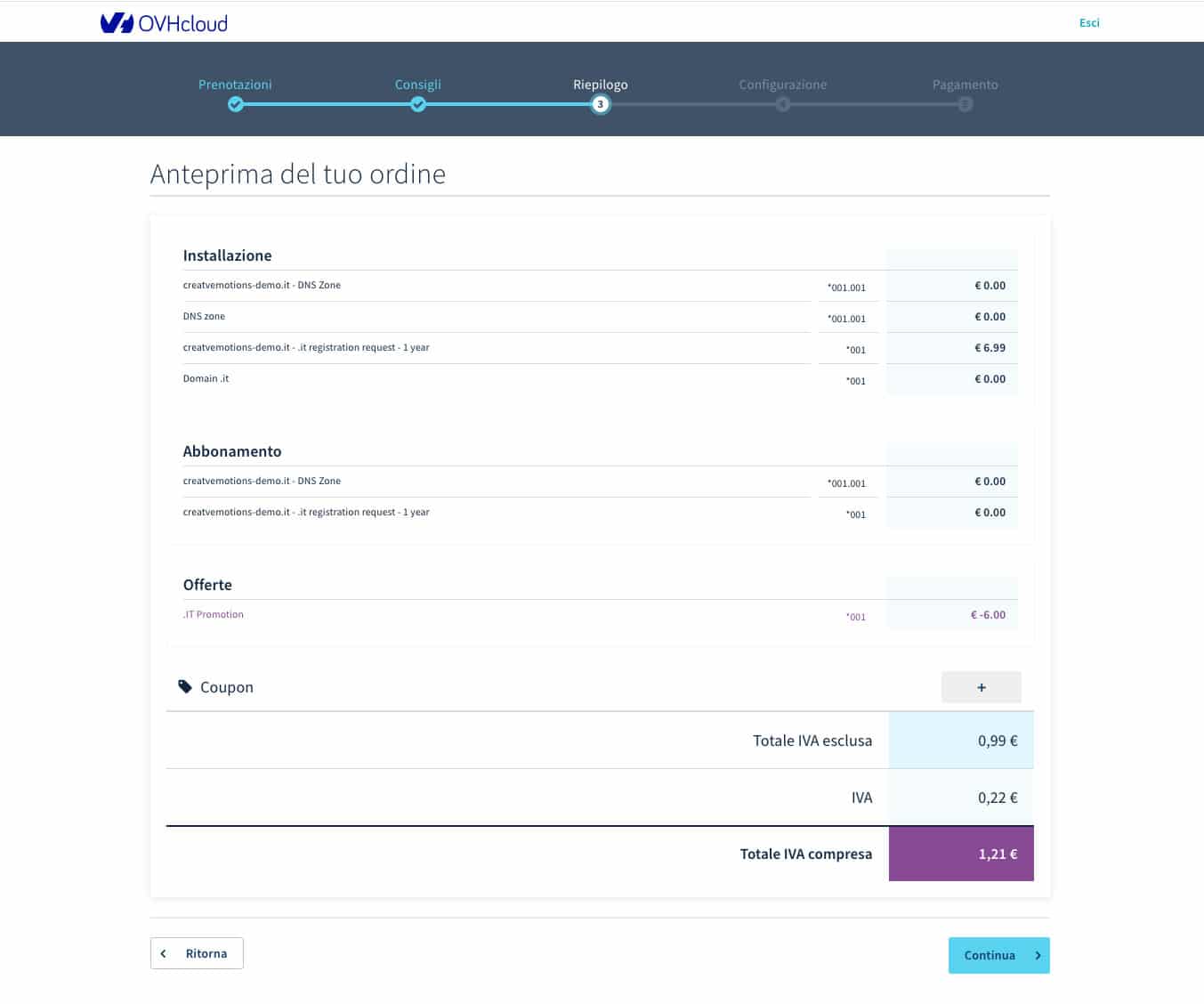Click the Pagamento step circle
Image resolution: width=1204 pixels, height=1004 pixels.
click(966, 104)
